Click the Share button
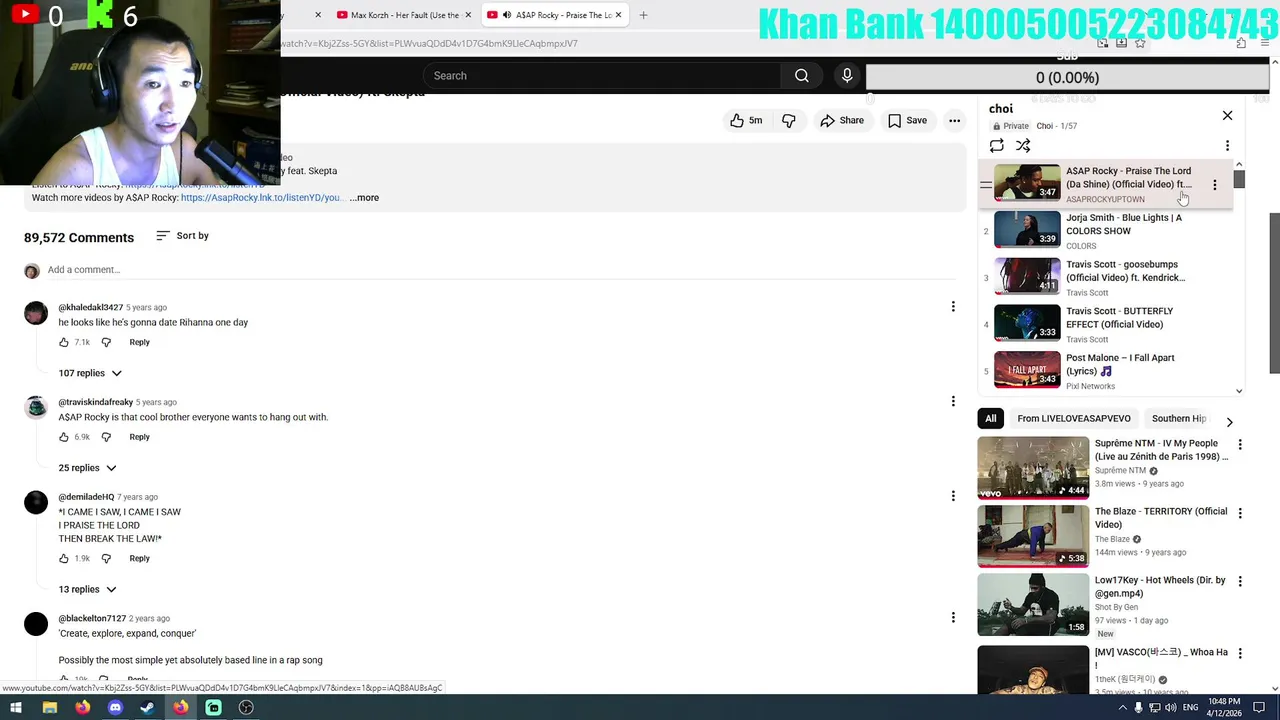1280x720 pixels. click(842, 121)
